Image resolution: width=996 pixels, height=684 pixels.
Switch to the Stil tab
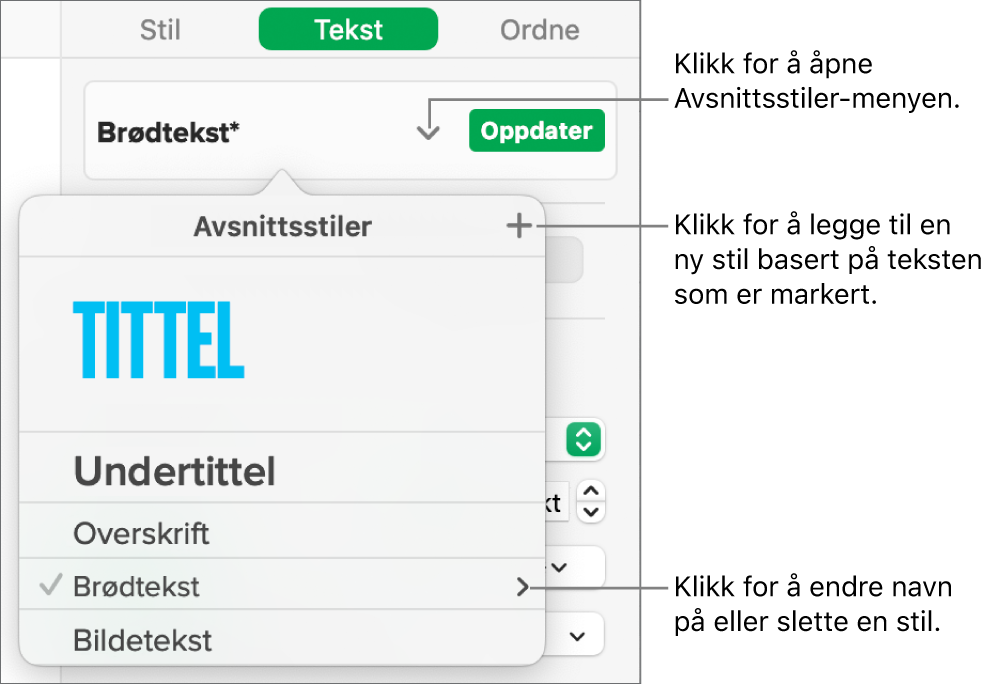point(160,30)
